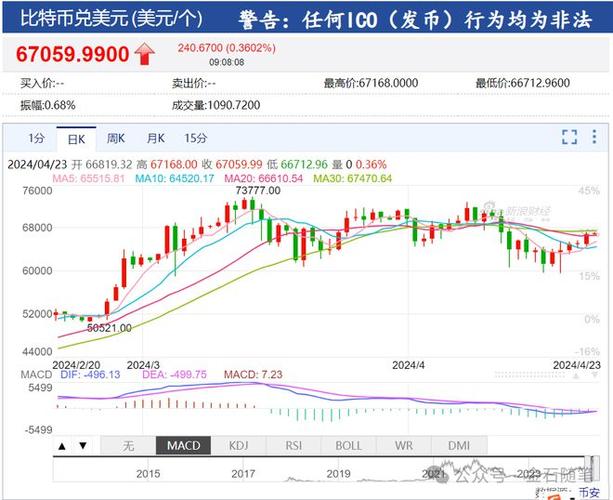Image resolution: width=613 pixels, height=500 pixels.
Task: Click the 2024/4/23 axis date label
Action: coord(577,365)
